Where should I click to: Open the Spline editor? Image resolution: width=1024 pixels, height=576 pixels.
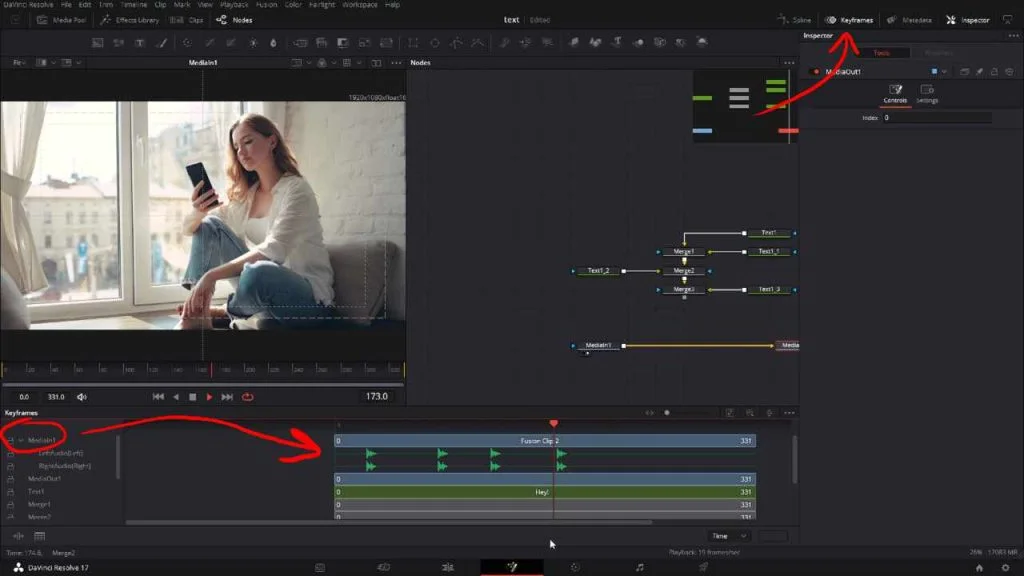click(798, 20)
